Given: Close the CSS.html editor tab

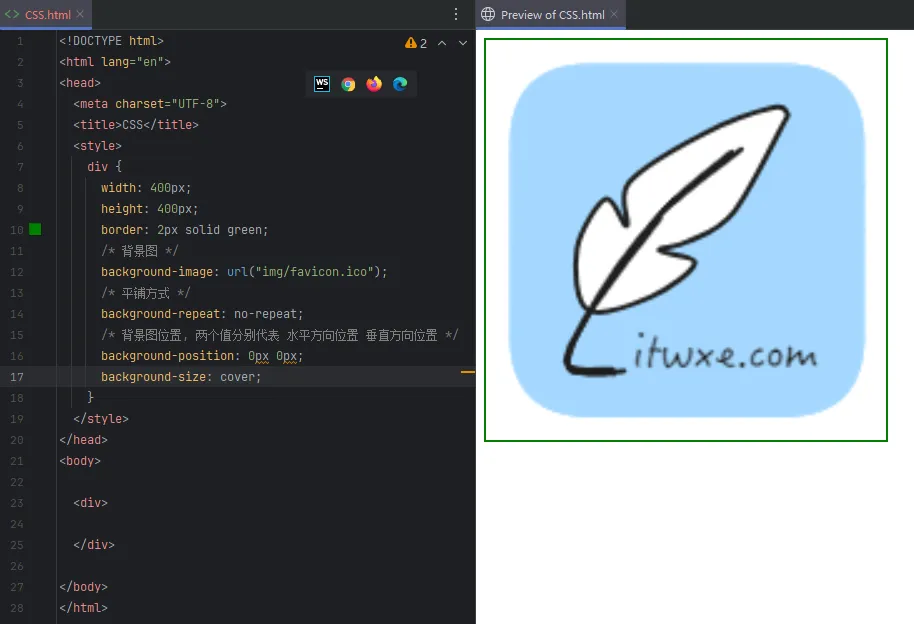Looking at the screenshot, I should [x=80, y=14].
